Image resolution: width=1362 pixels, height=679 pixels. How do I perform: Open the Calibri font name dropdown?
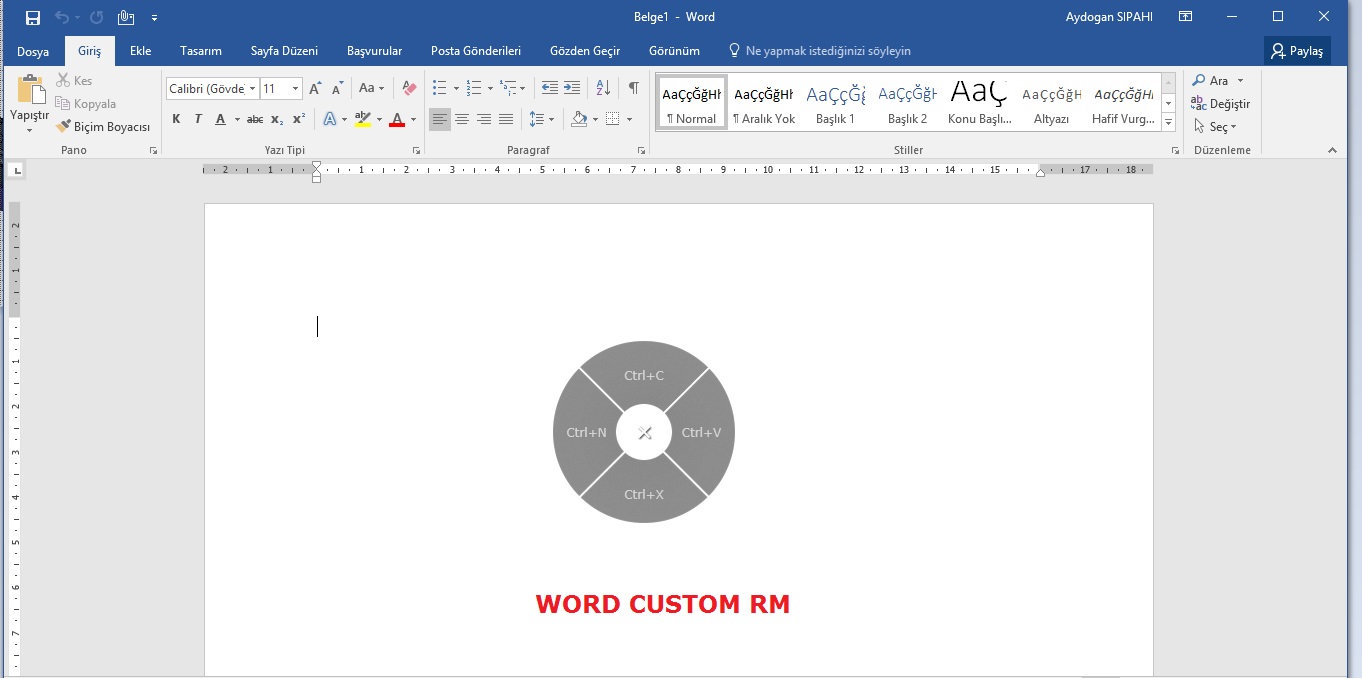(x=252, y=89)
